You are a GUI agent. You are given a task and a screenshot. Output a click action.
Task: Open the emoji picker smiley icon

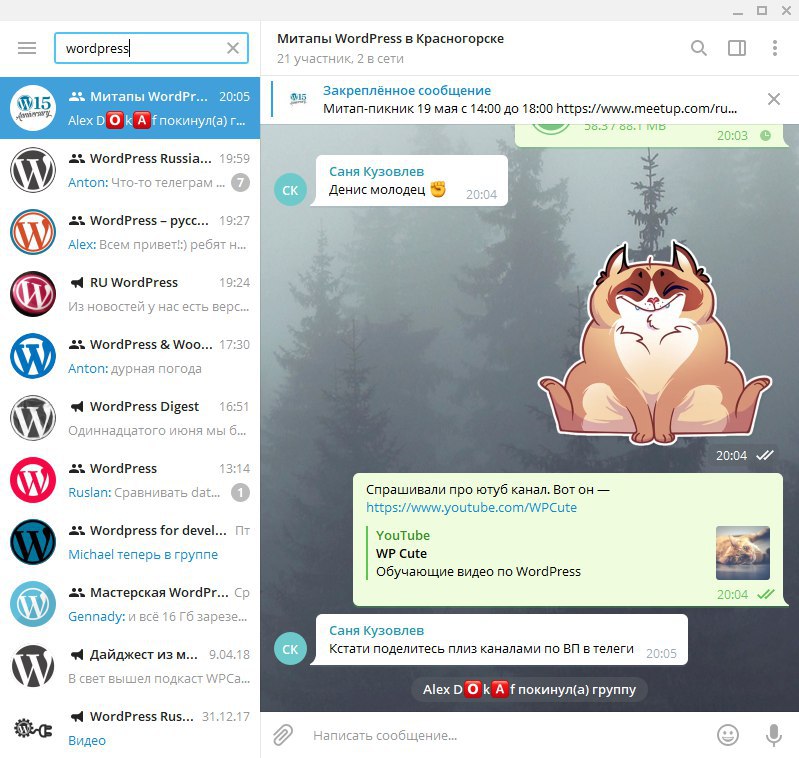(x=728, y=735)
